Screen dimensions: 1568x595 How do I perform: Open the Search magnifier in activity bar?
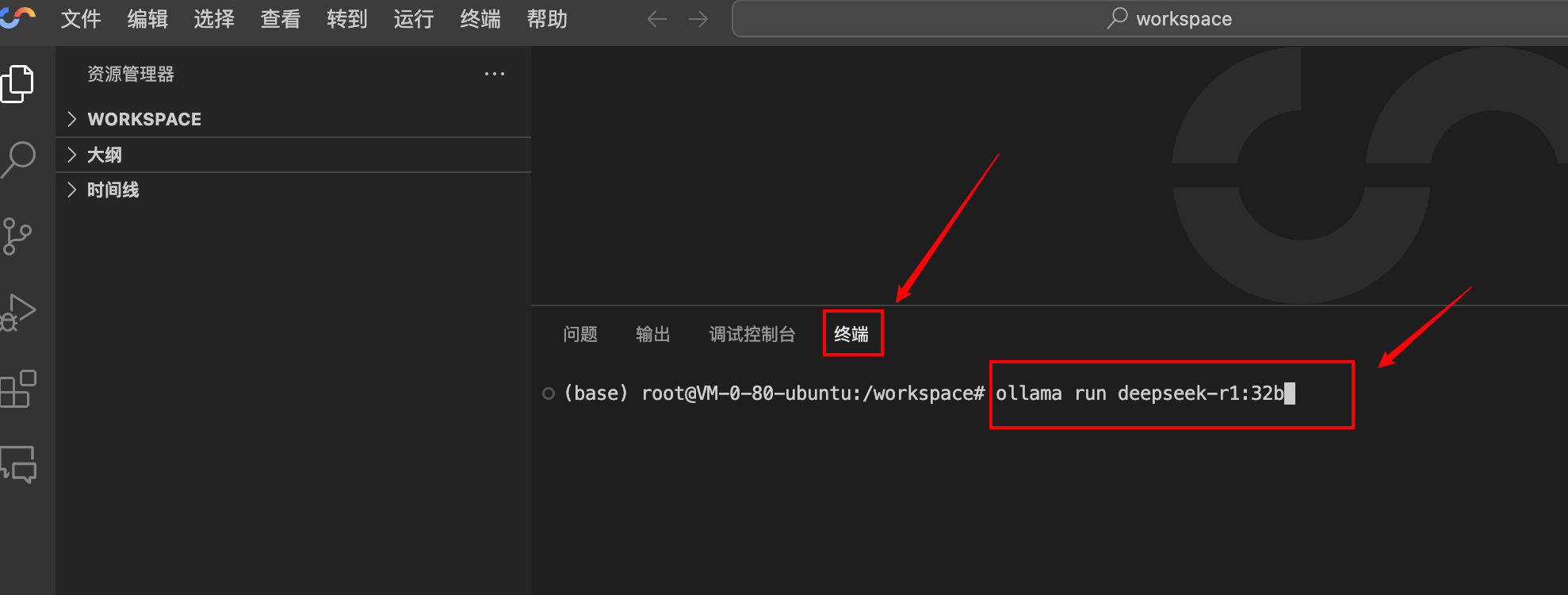pyautogui.click(x=19, y=159)
